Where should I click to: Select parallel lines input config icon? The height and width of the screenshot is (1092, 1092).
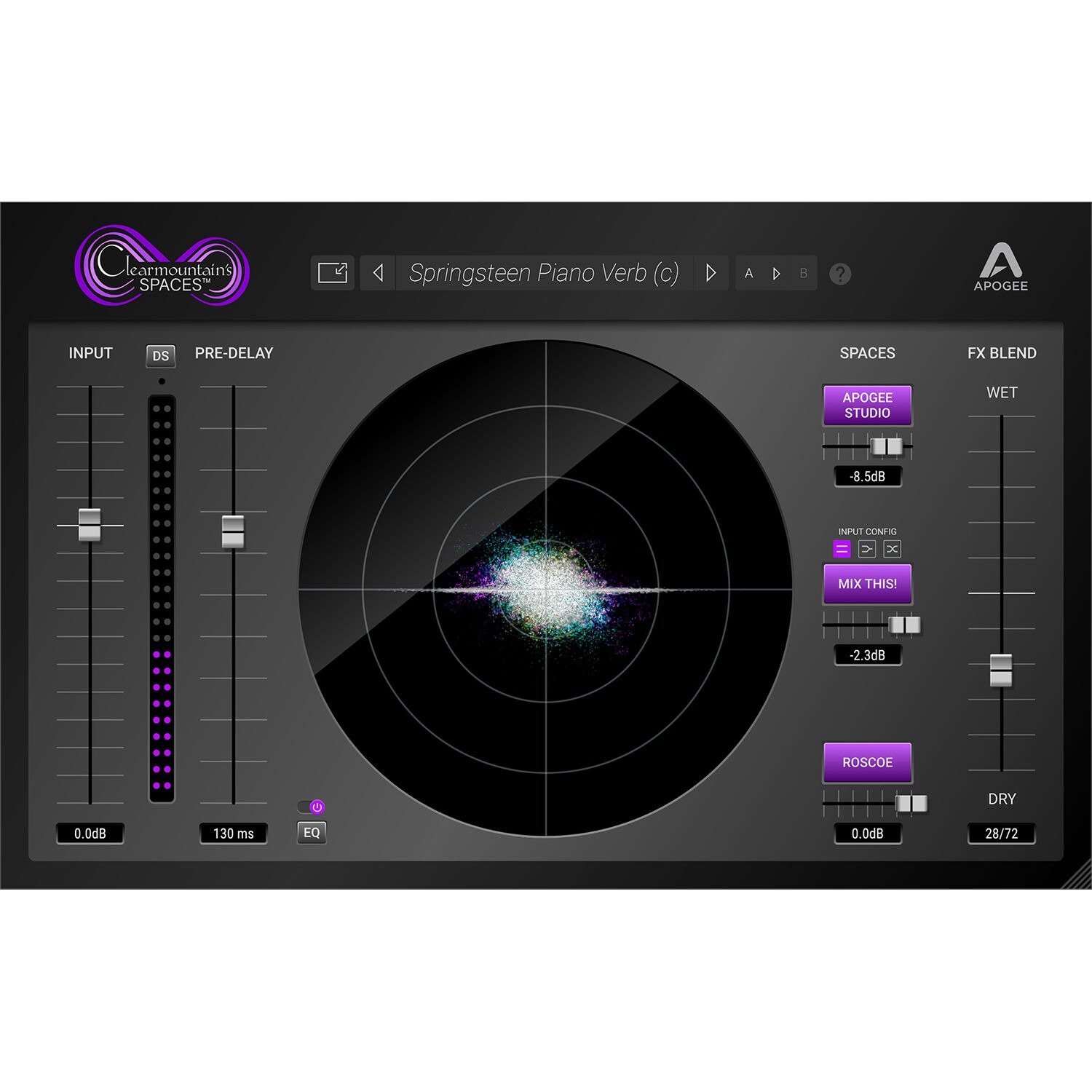click(x=842, y=549)
